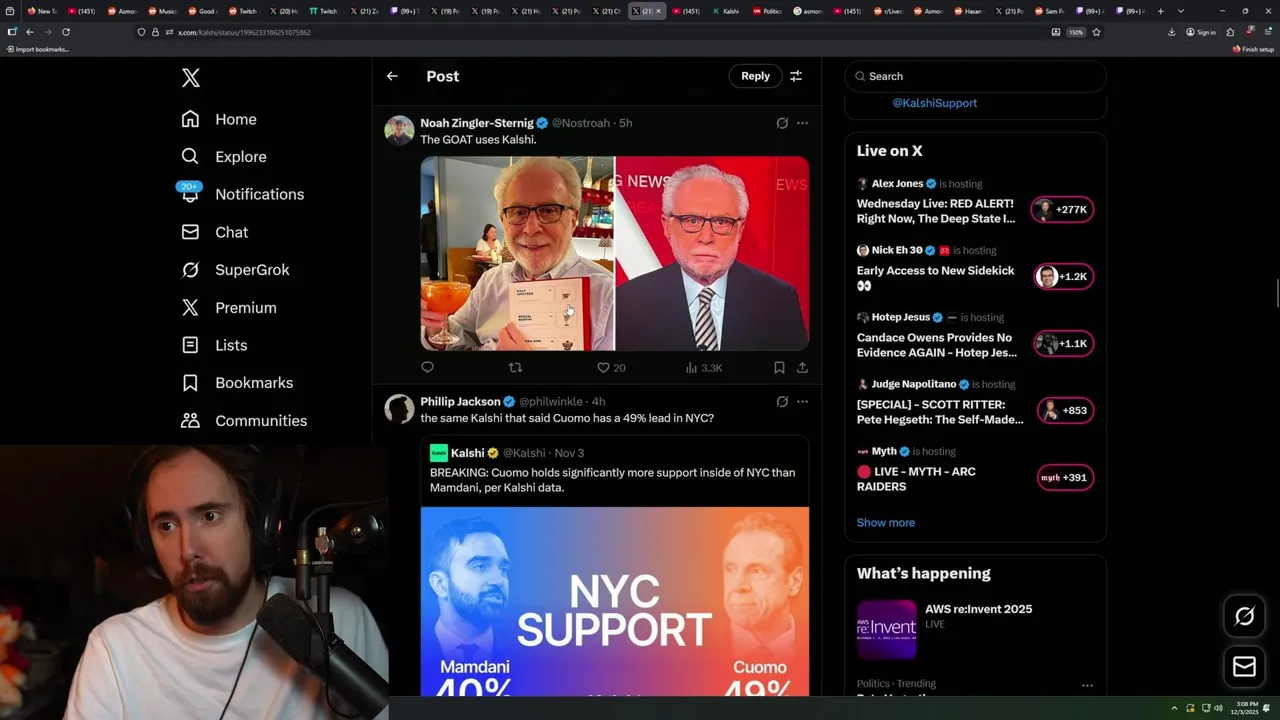Open more options on Phillip's post
This screenshot has width=1280, height=720.
(802, 402)
